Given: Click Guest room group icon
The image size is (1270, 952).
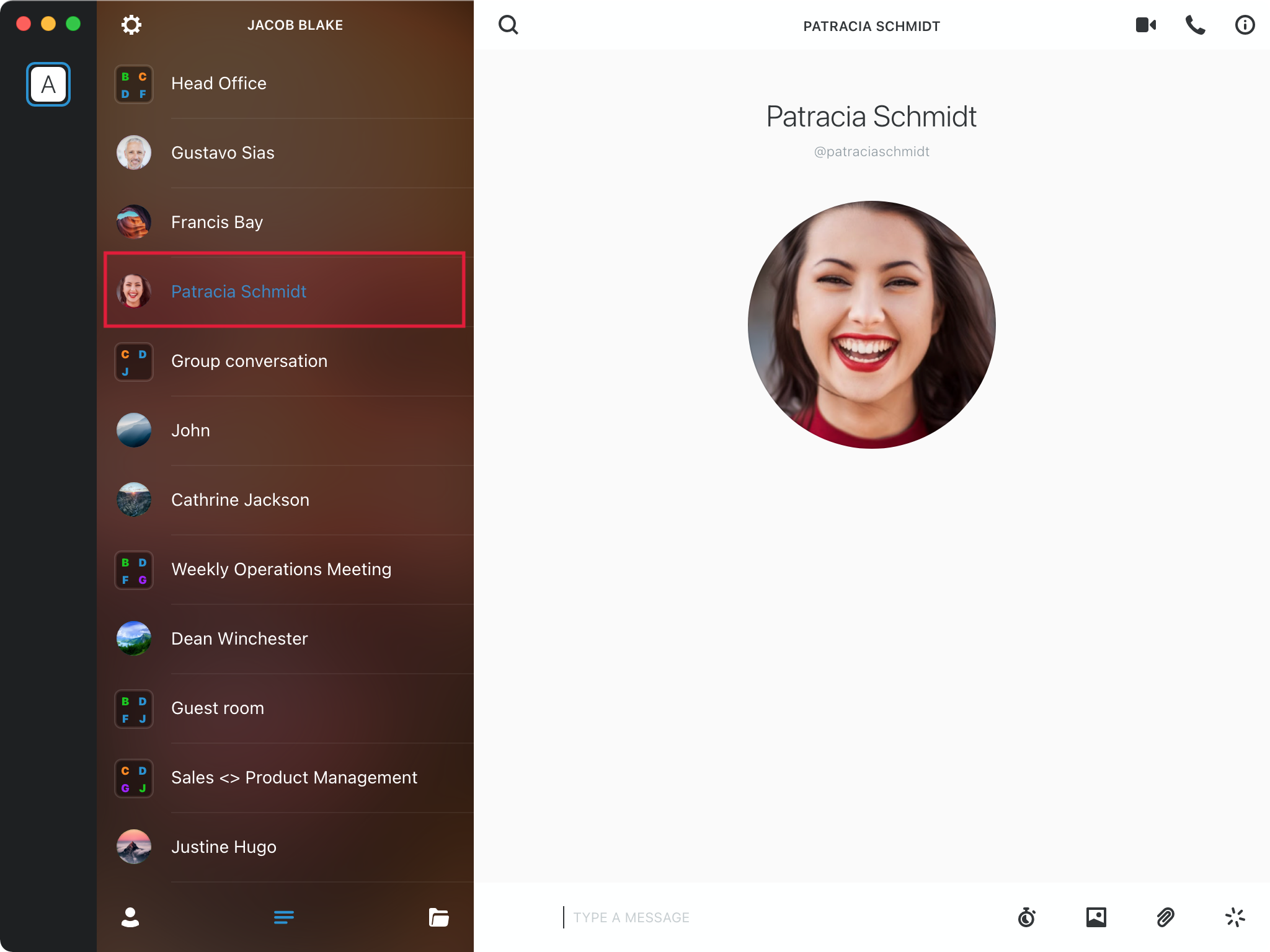Looking at the screenshot, I should (x=134, y=709).
